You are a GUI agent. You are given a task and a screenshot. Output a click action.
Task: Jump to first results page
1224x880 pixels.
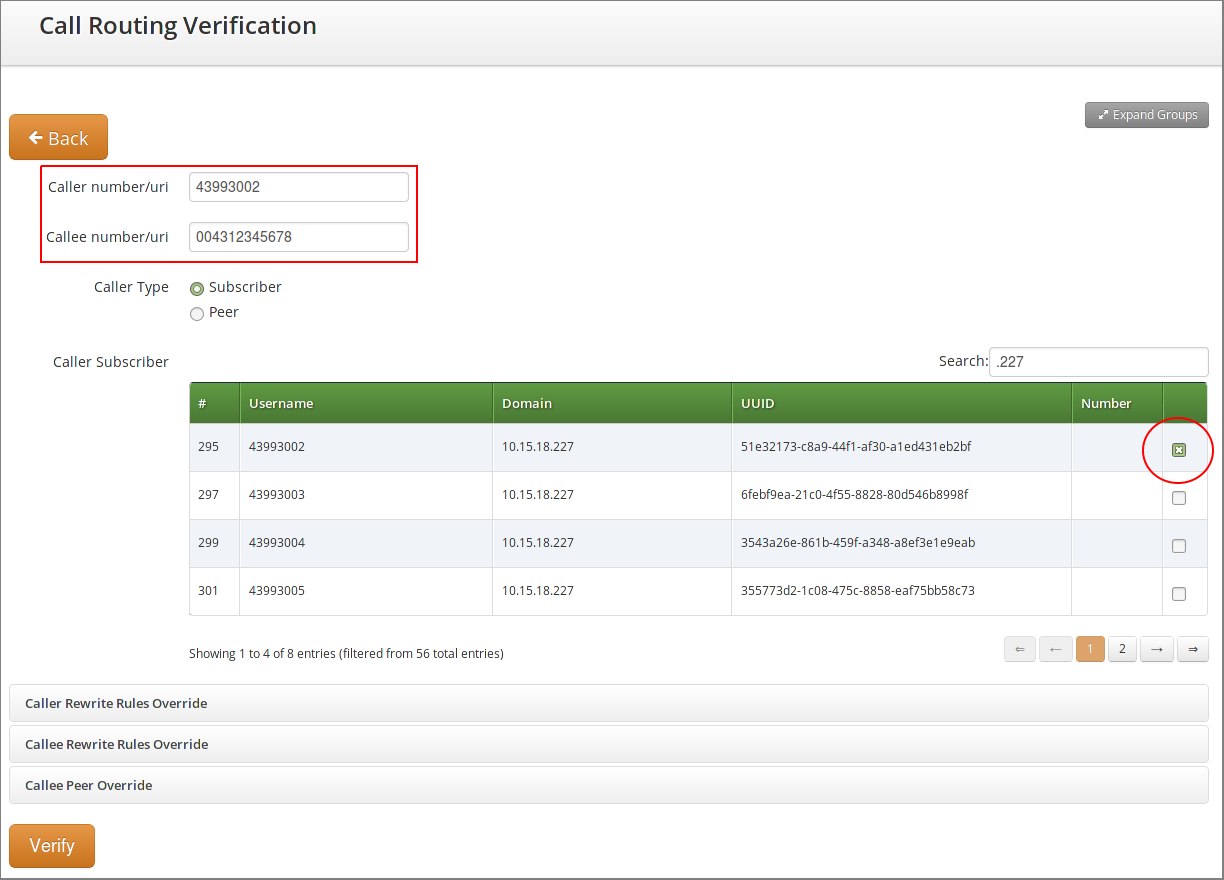[x=1019, y=648]
